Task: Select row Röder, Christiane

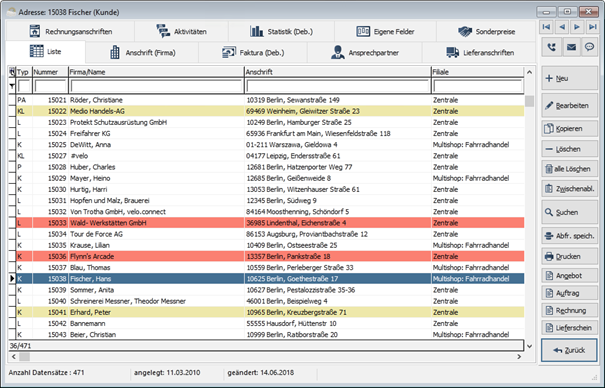Action: click(x=270, y=100)
